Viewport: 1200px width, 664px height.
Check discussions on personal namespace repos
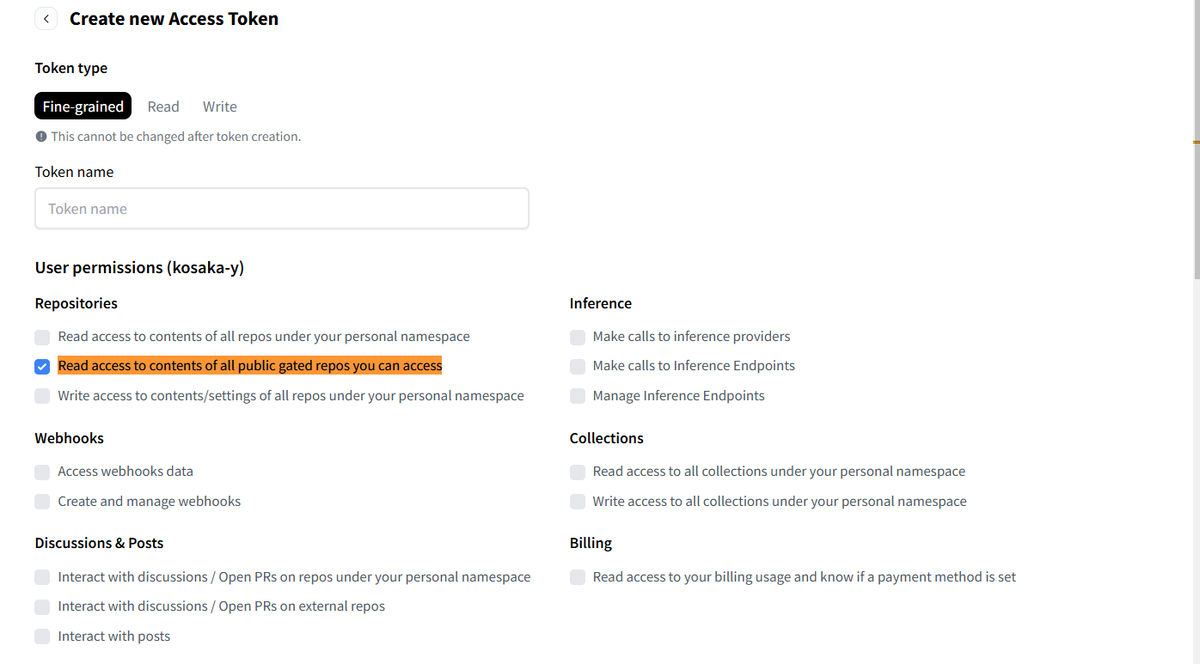pos(42,577)
